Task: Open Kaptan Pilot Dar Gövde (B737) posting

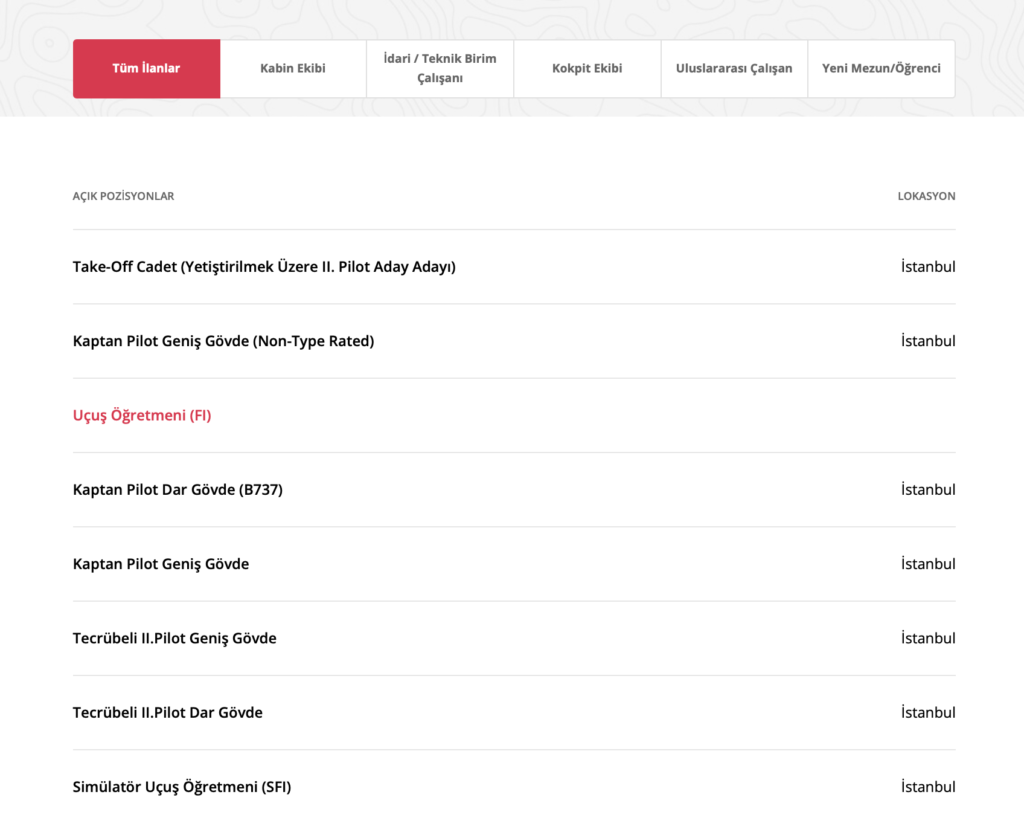Action: 178,490
